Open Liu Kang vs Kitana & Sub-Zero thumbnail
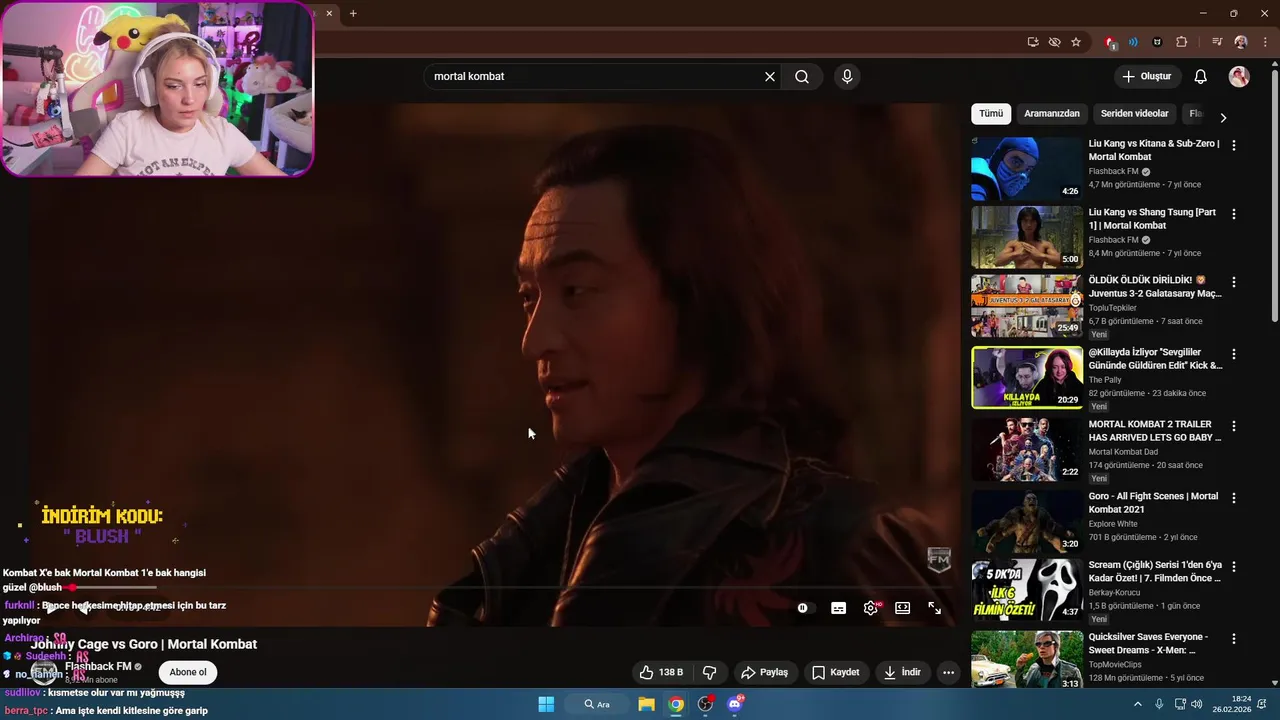 (1026, 169)
